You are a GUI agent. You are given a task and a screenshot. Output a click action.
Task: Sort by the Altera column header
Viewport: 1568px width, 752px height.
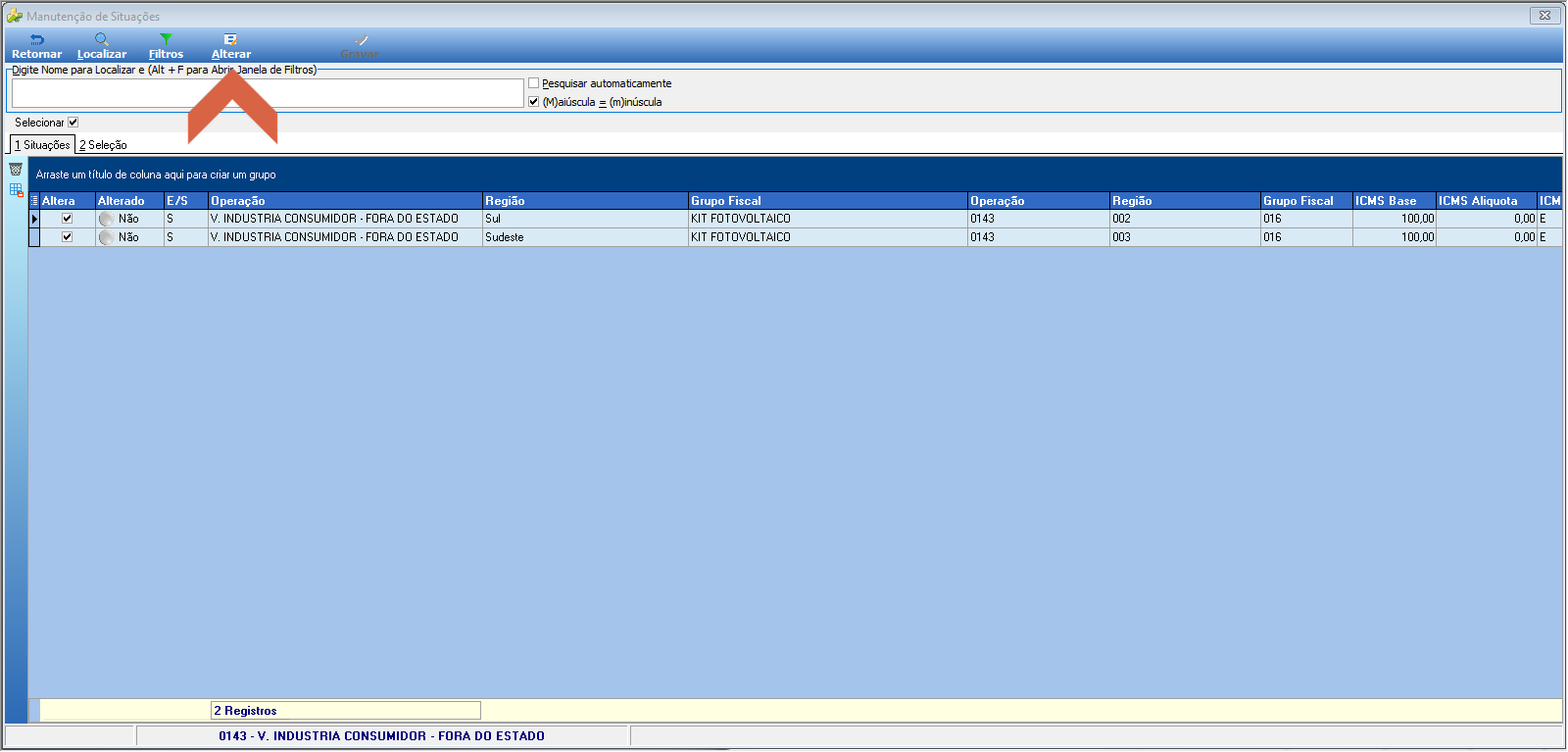(x=67, y=201)
